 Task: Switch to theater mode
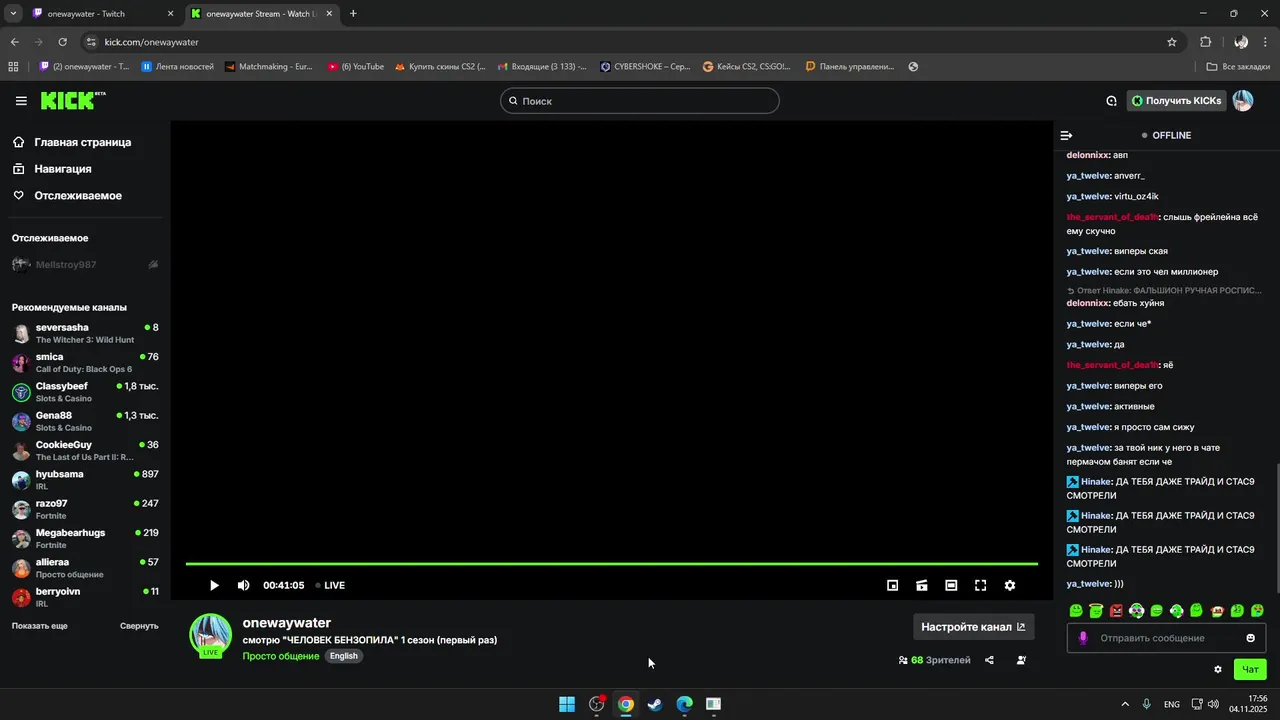(x=951, y=585)
